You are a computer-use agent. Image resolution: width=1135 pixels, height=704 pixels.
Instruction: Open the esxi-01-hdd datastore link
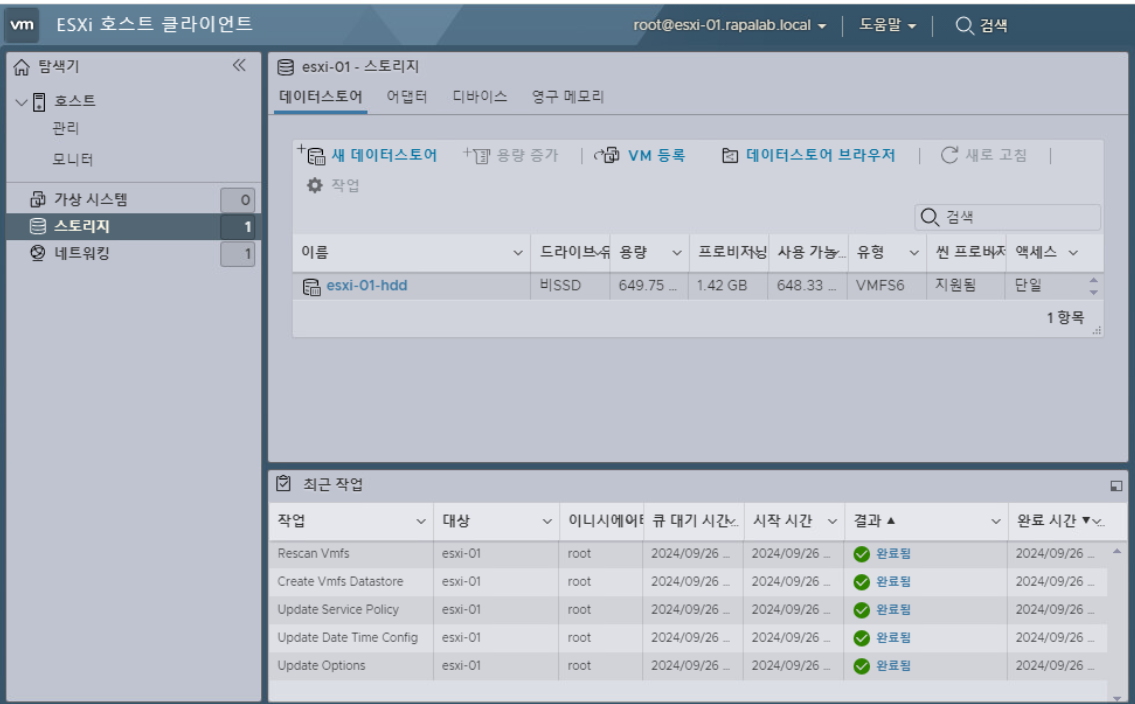pos(367,286)
